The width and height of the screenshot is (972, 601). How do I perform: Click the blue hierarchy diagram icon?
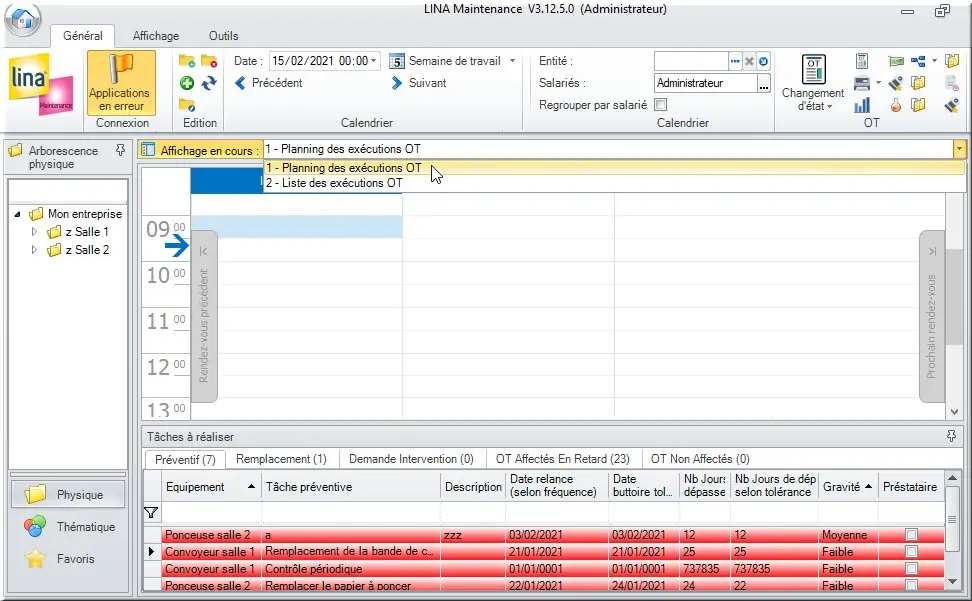[918, 61]
